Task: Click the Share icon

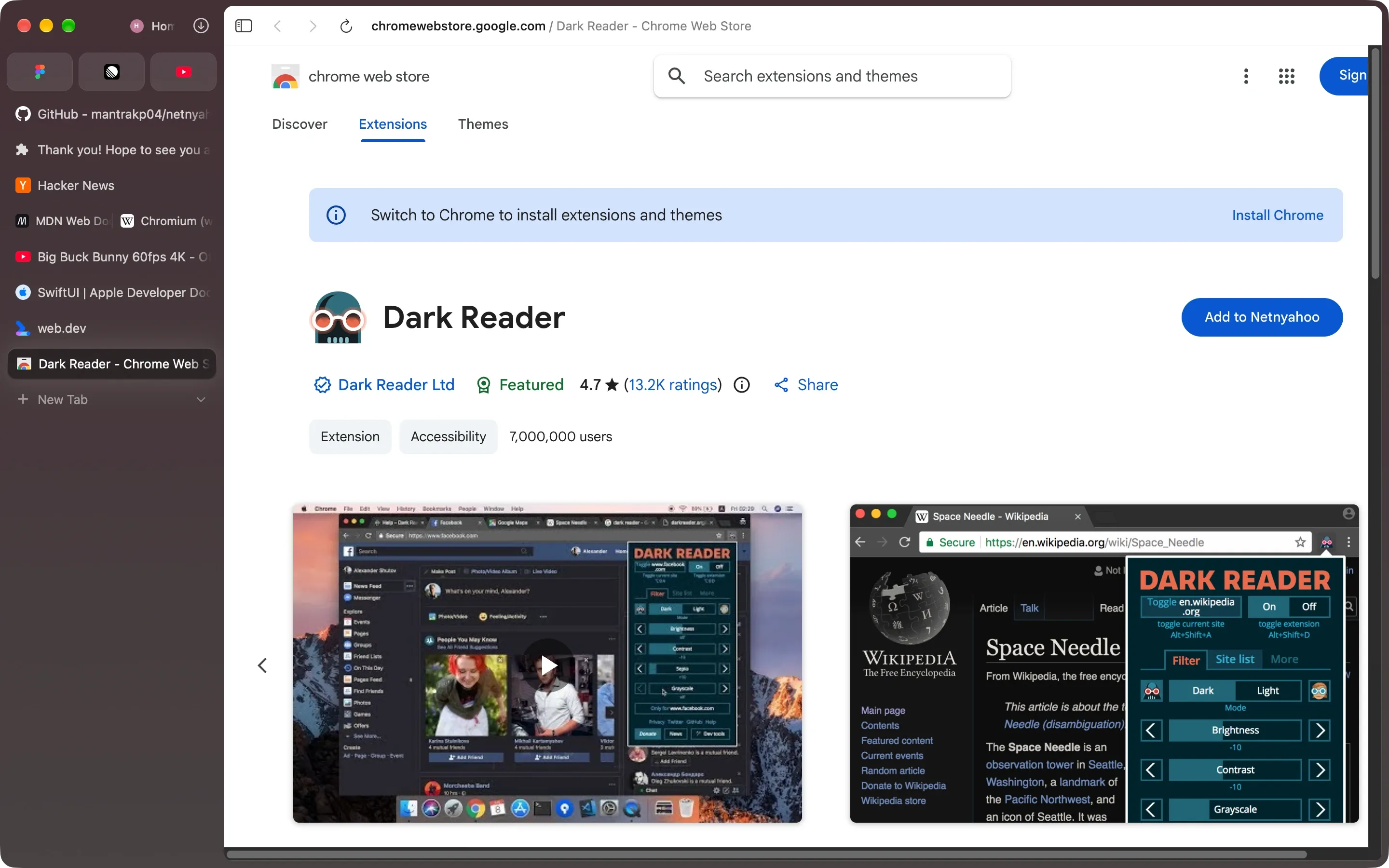Action: (781, 385)
